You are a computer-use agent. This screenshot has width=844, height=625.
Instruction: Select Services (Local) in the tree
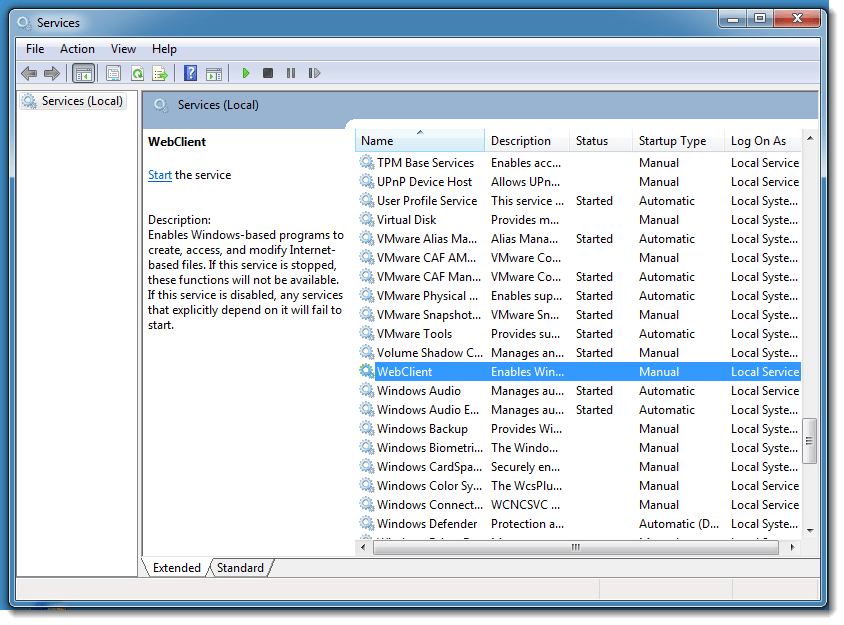82,101
